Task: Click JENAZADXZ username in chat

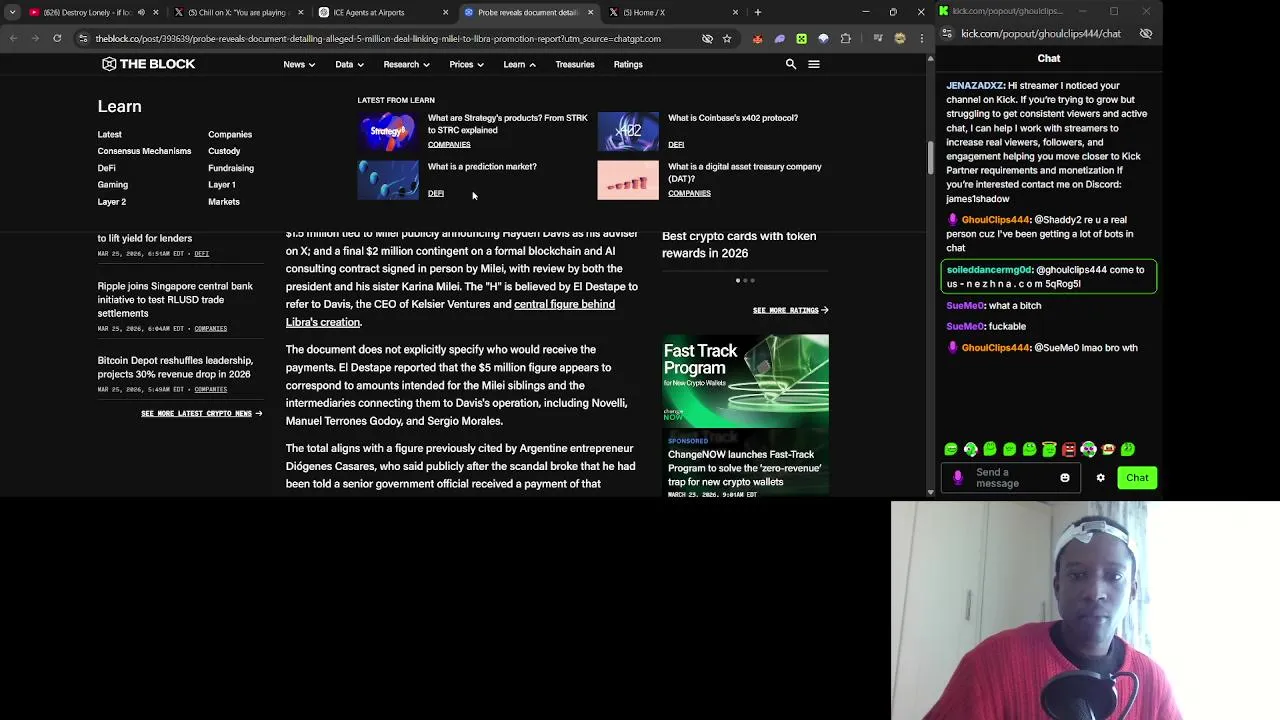Action: point(975,86)
